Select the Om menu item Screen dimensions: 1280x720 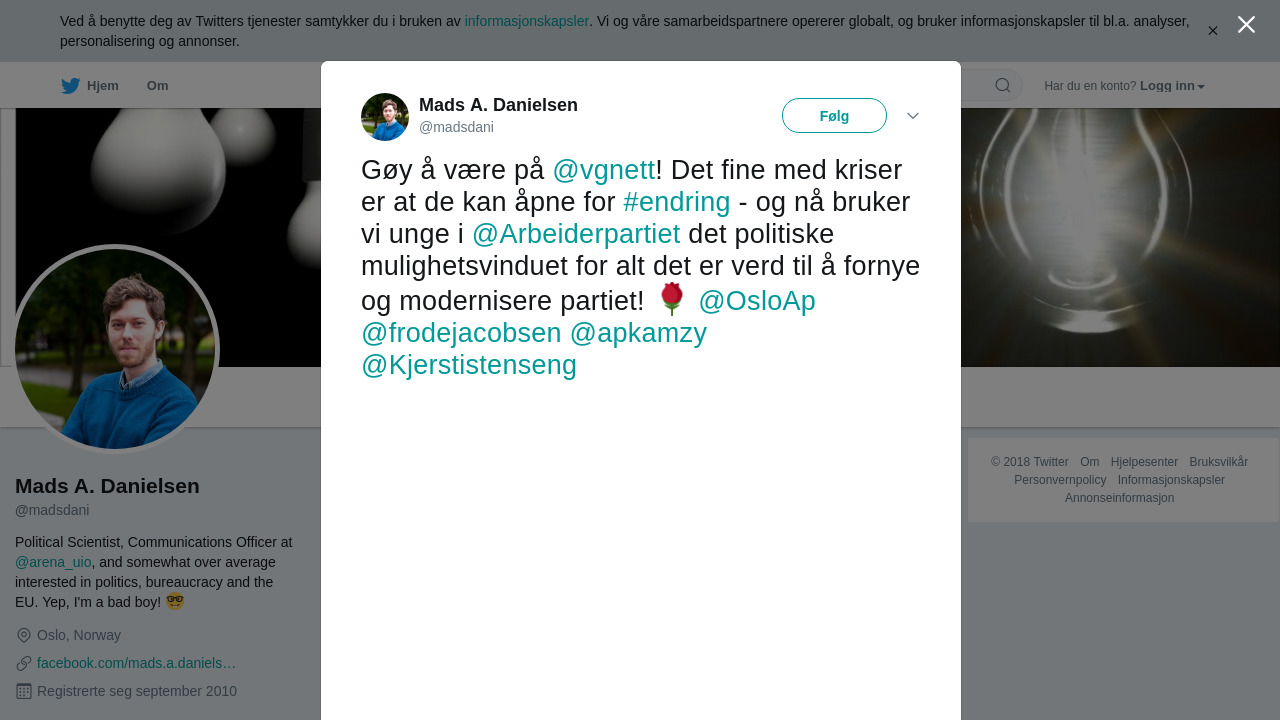[158, 86]
